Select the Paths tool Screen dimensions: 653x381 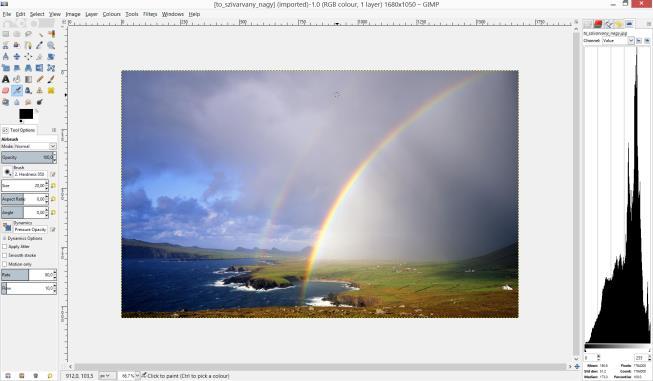coord(28,45)
